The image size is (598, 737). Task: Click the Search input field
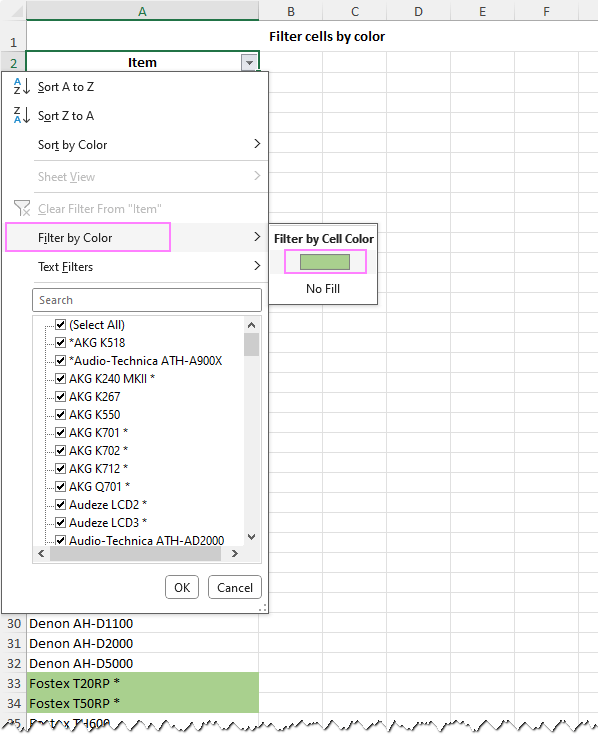(x=147, y=300)
